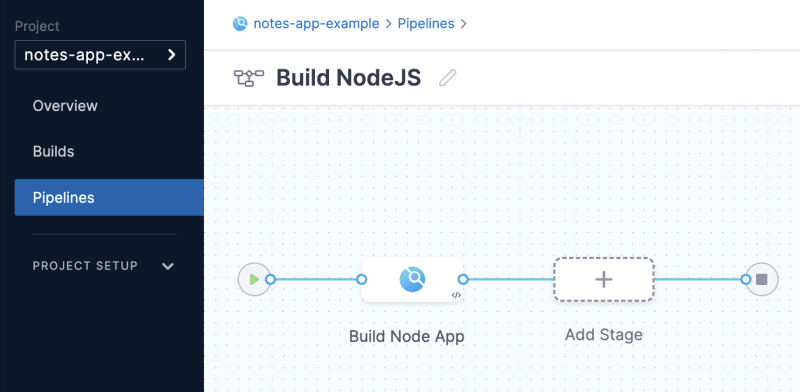Expand the PROJECT SETUP section

click(x=104, y=266)
